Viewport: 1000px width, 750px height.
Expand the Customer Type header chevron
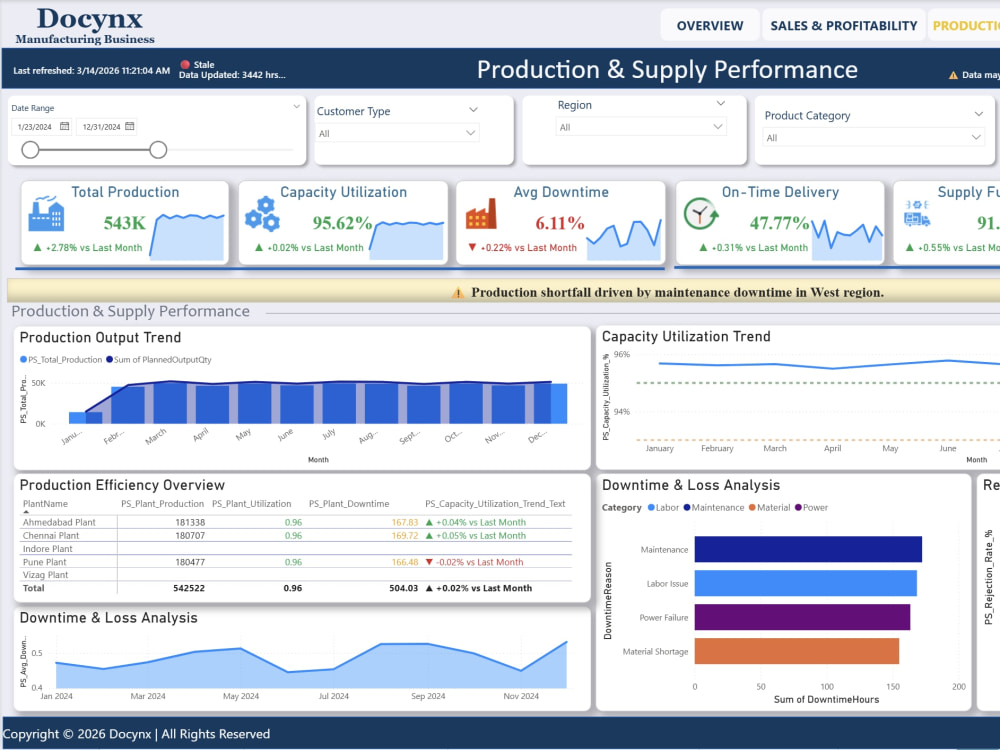(473, 110)
